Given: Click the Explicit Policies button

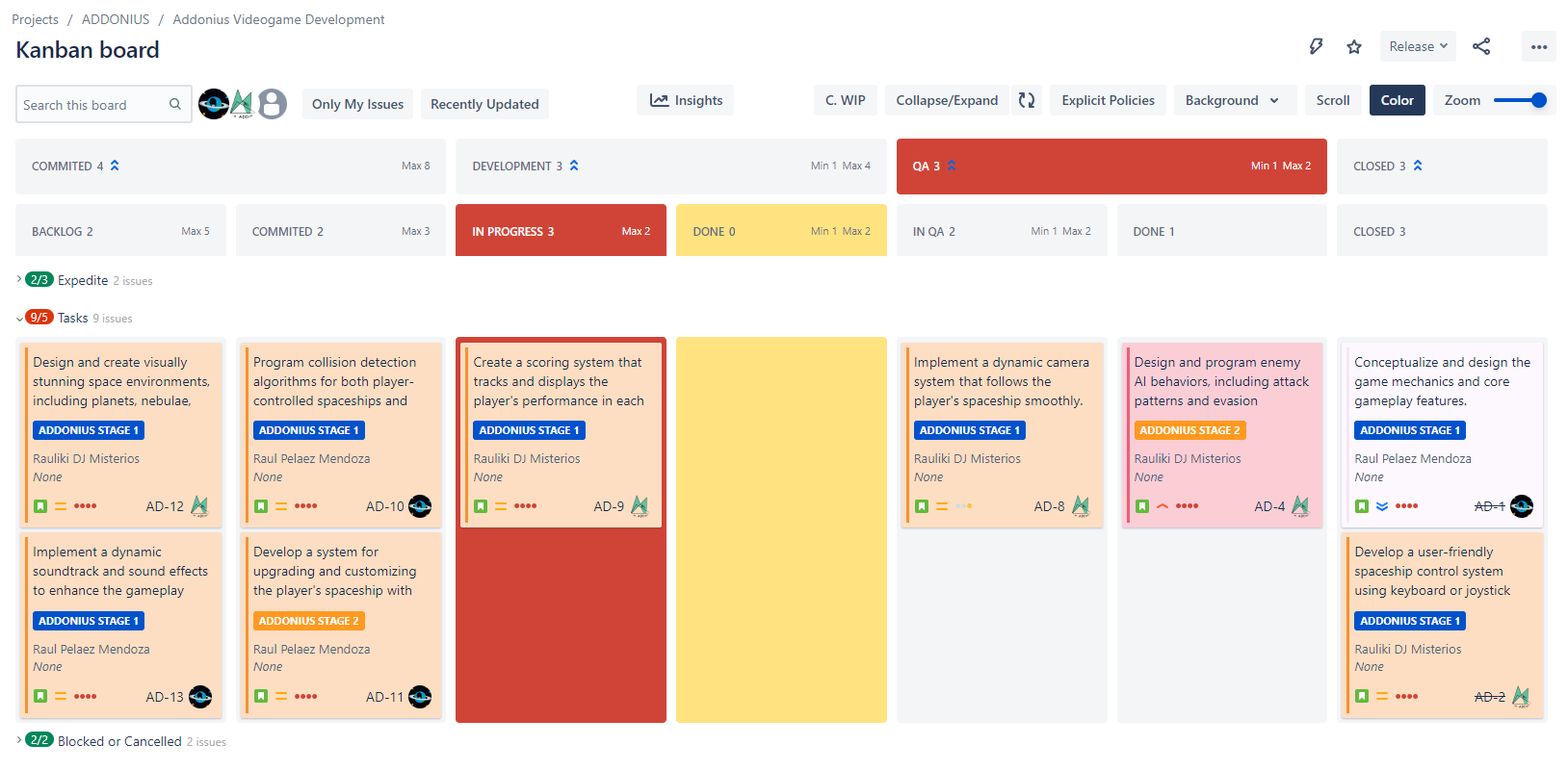Looking at the screenshot, I should 1108,100.
